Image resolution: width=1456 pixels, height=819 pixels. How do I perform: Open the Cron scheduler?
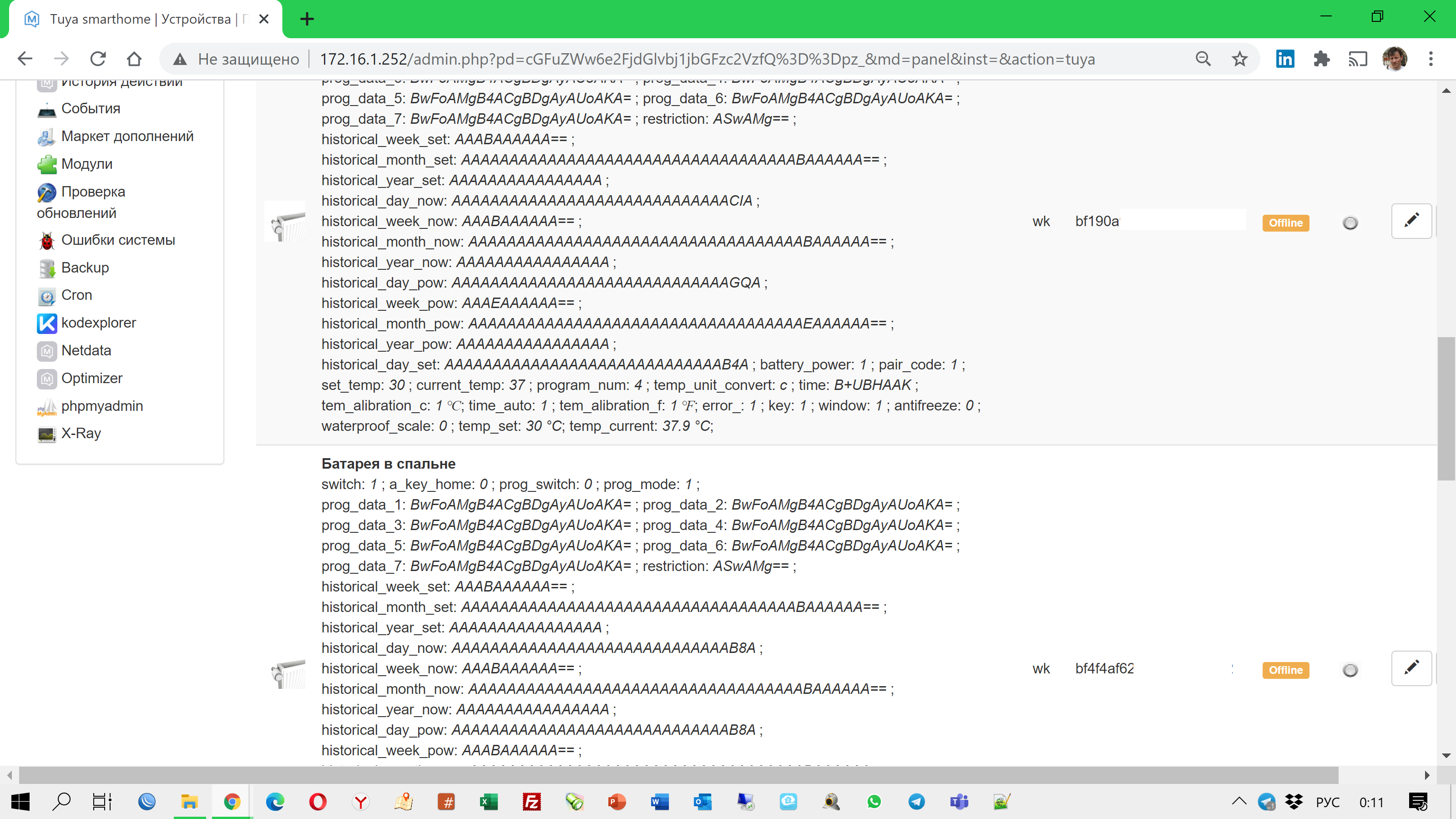(76, 294)
